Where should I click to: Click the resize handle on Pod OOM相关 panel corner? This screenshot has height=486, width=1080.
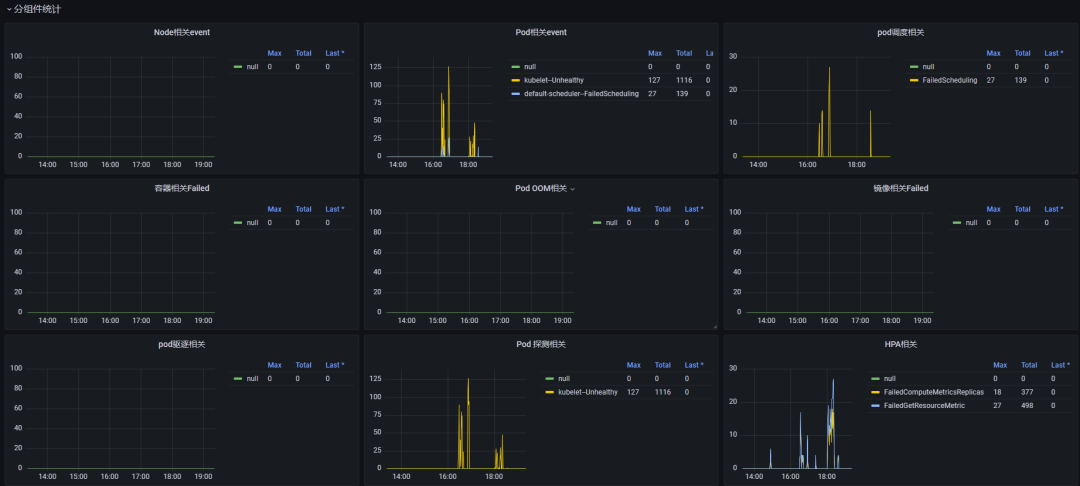pyautogui.click(x=715, y=326)
